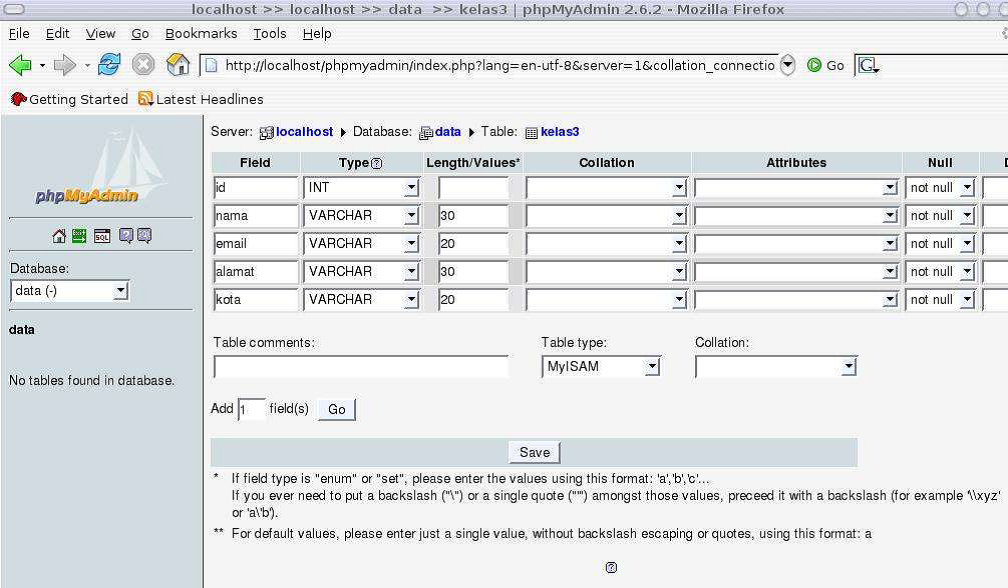
Task: Click the green Exit icon in left panel
Action: (78, 236)
